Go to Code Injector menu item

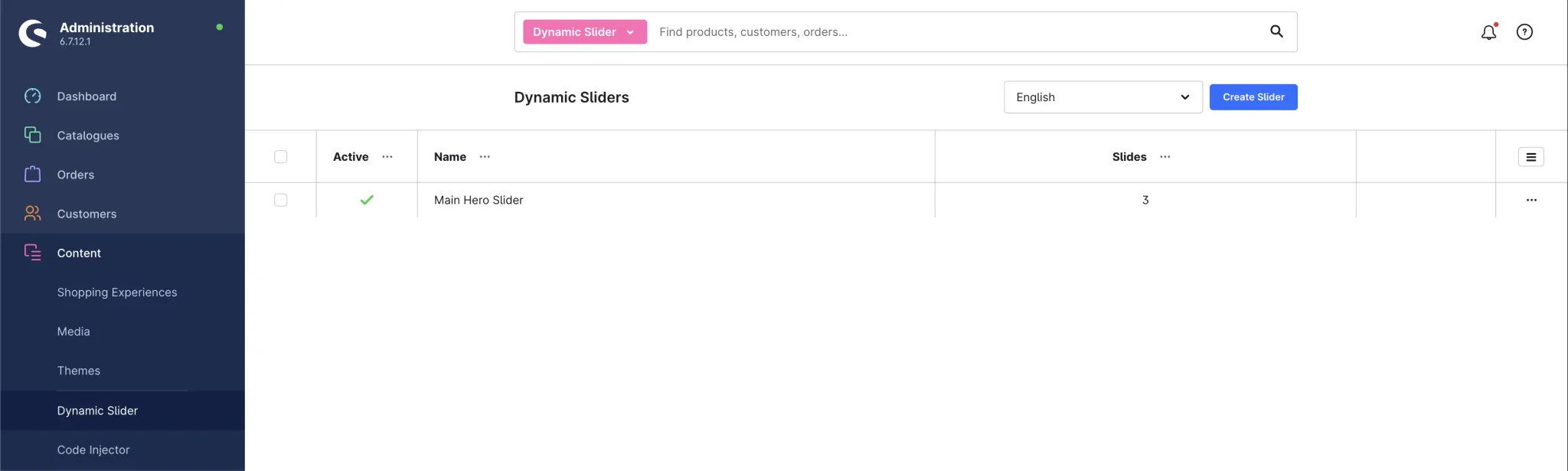click(x=93, y=450)
